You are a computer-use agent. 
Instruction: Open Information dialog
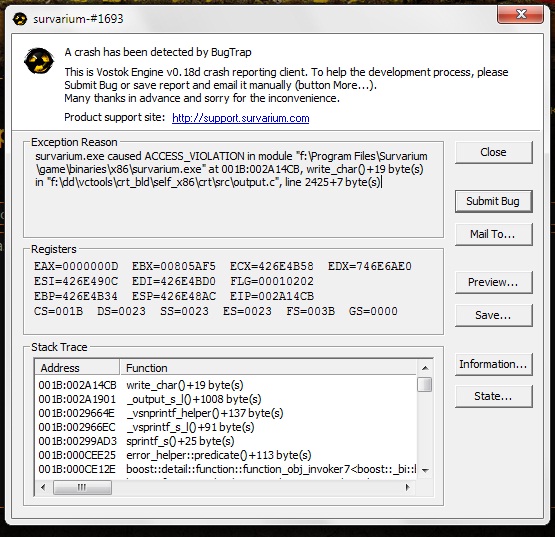pyautogui.click(x=493, y=364)
